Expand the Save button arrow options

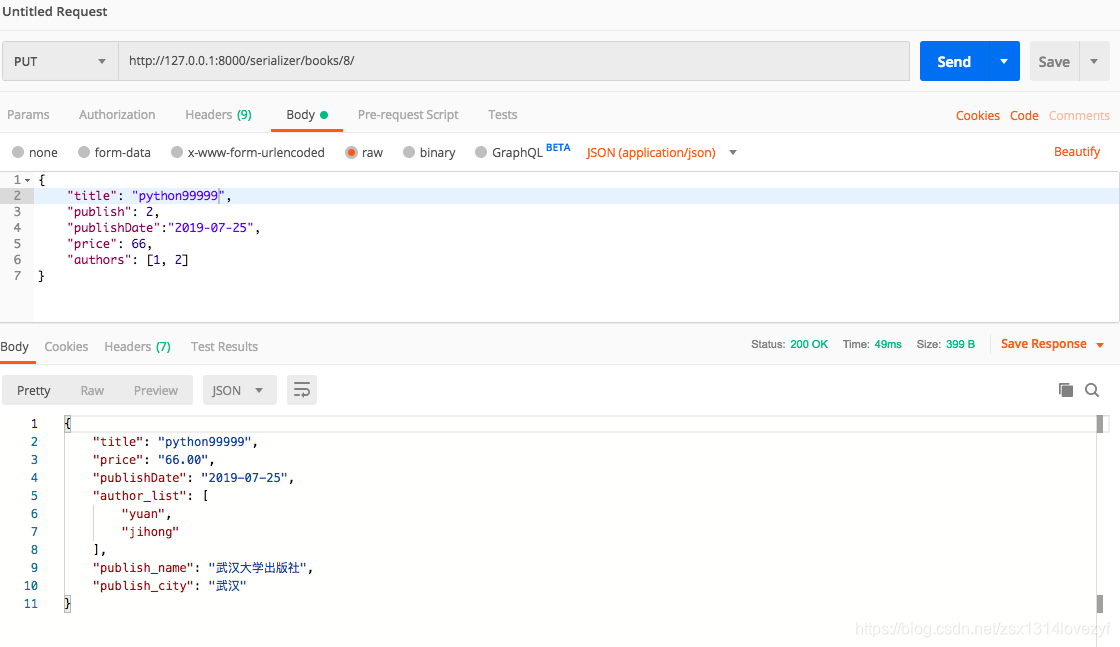[1094, 61]
